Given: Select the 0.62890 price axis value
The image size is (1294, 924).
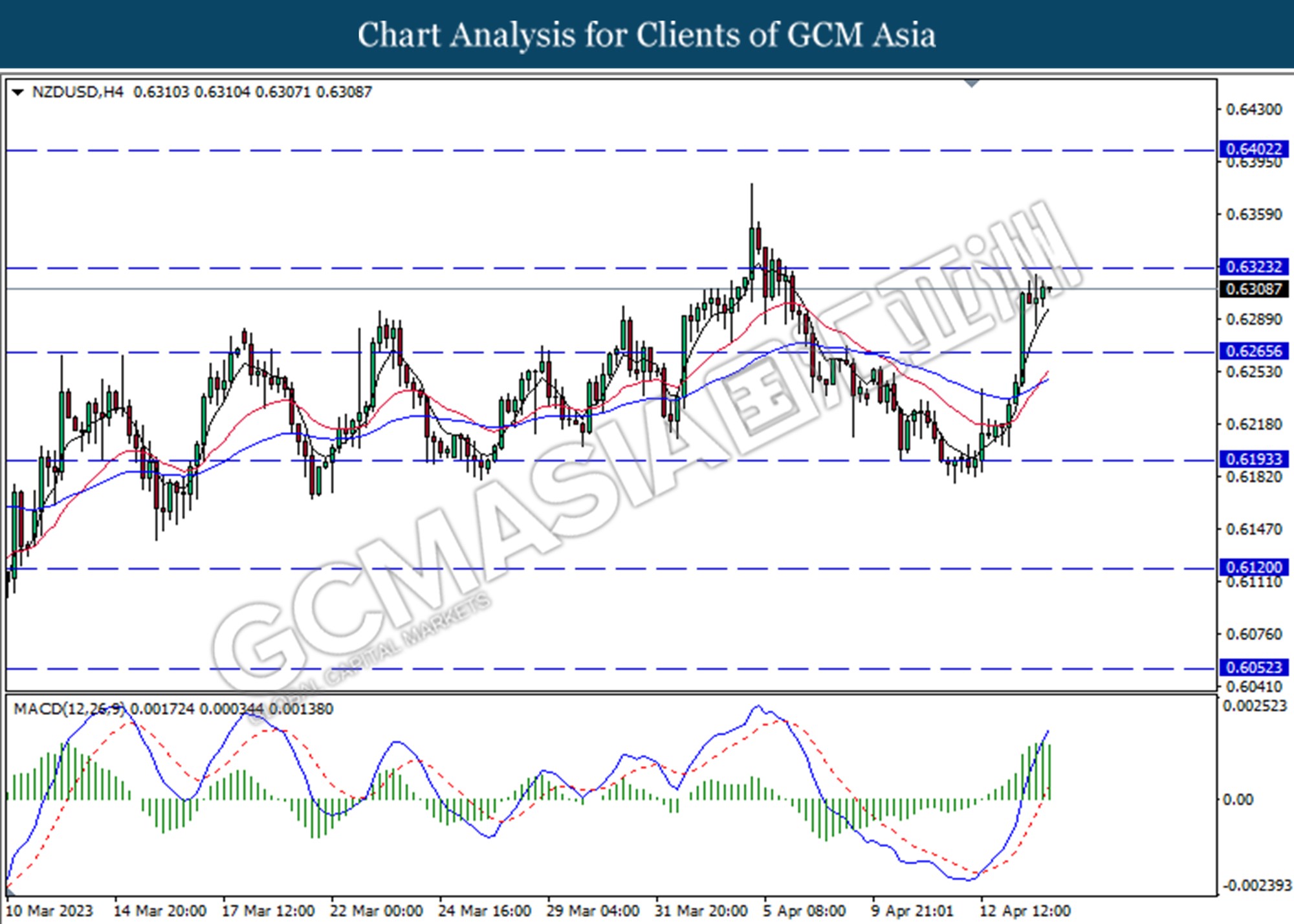Looking at the screenshot, I should 1254,319.
